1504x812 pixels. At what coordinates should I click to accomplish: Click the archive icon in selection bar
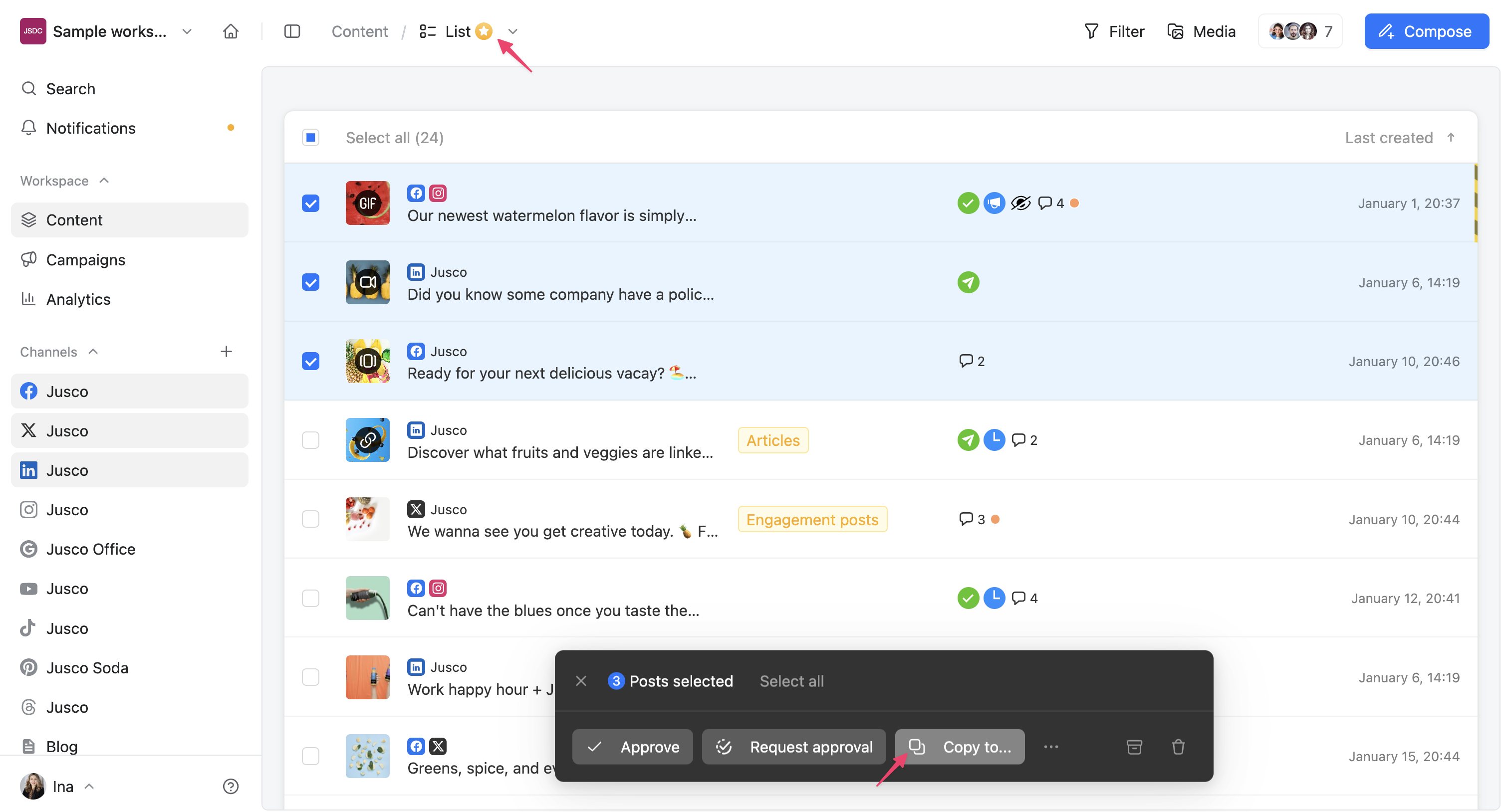point(1134,747)
